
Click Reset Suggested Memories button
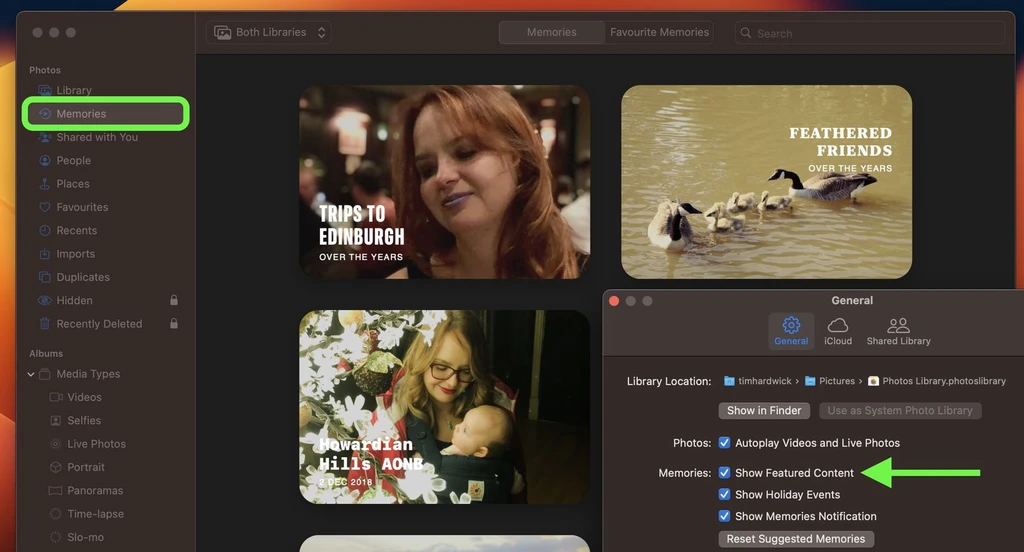(x=795, y=539)
